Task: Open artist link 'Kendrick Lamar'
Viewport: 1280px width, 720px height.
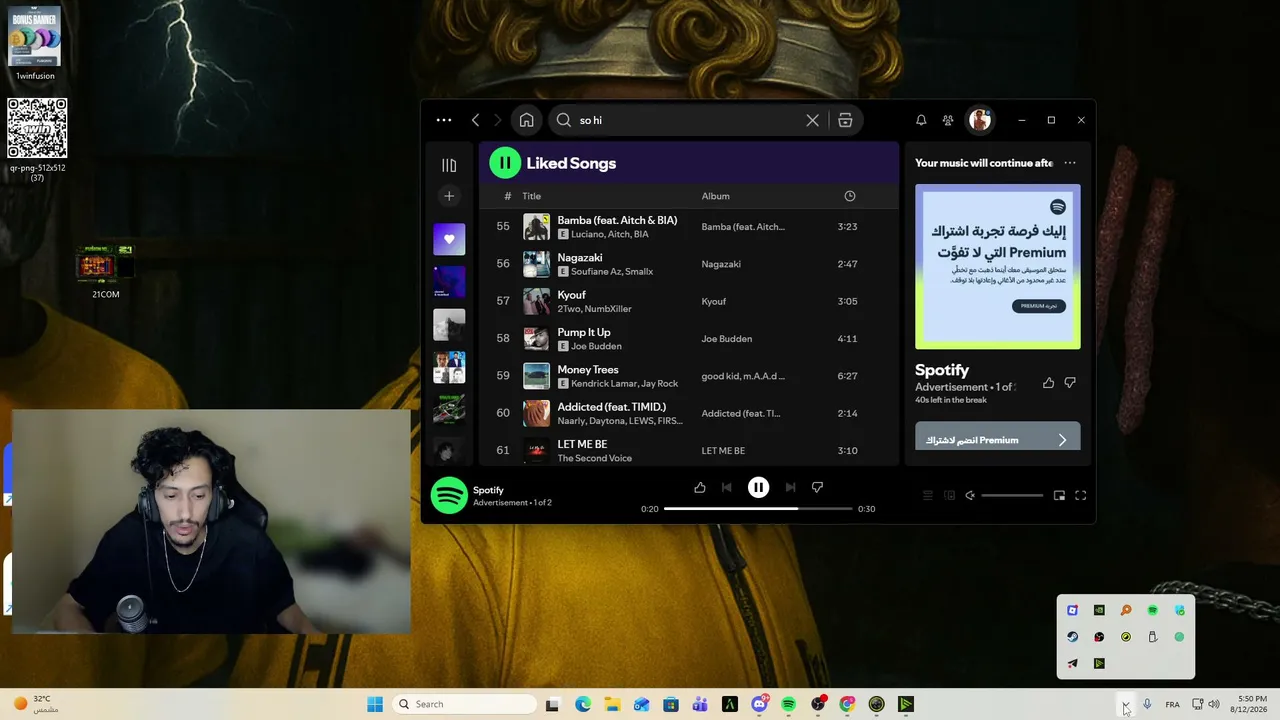Action: click(x=603, y=384)
